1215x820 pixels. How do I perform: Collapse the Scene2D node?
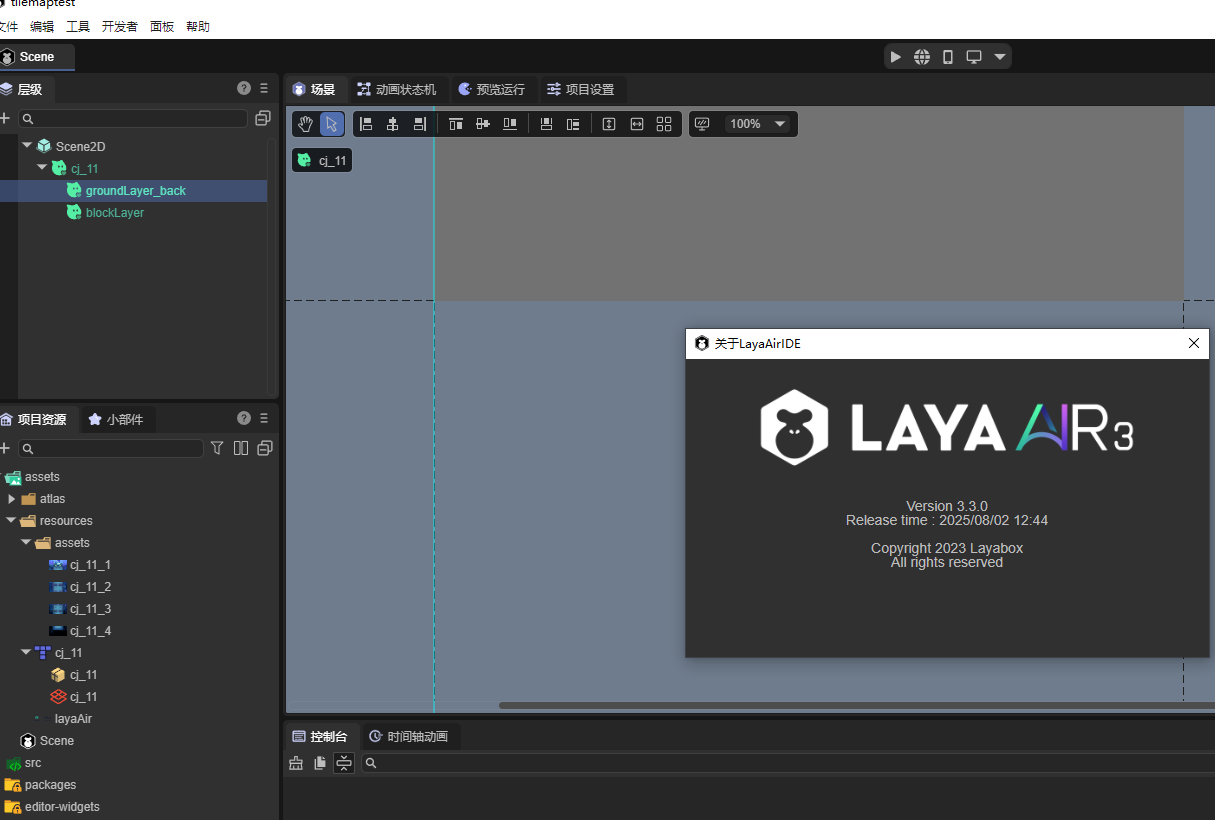(27, 146)
